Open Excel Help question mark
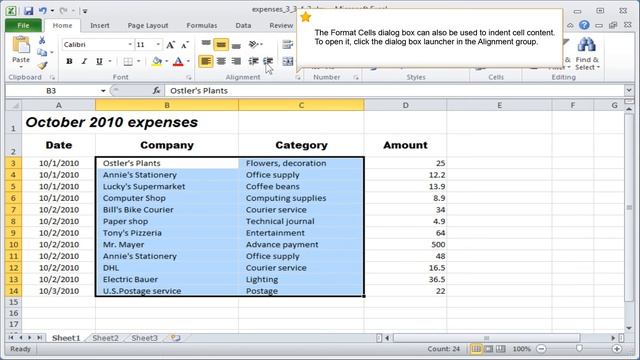640x360 pixels. pyautogui.click(x=584, y=25)
